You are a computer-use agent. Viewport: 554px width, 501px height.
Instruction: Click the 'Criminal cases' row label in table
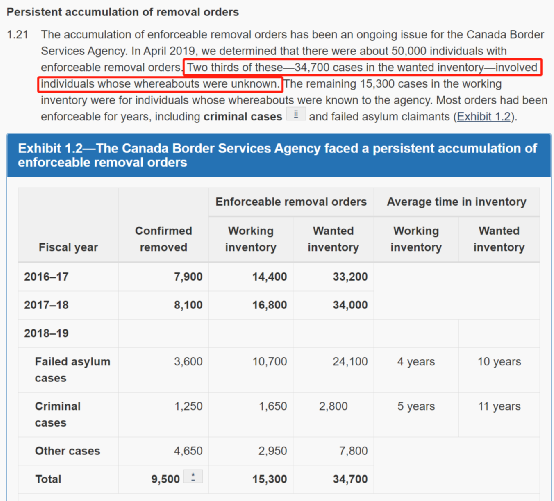[x=58, y=414]
